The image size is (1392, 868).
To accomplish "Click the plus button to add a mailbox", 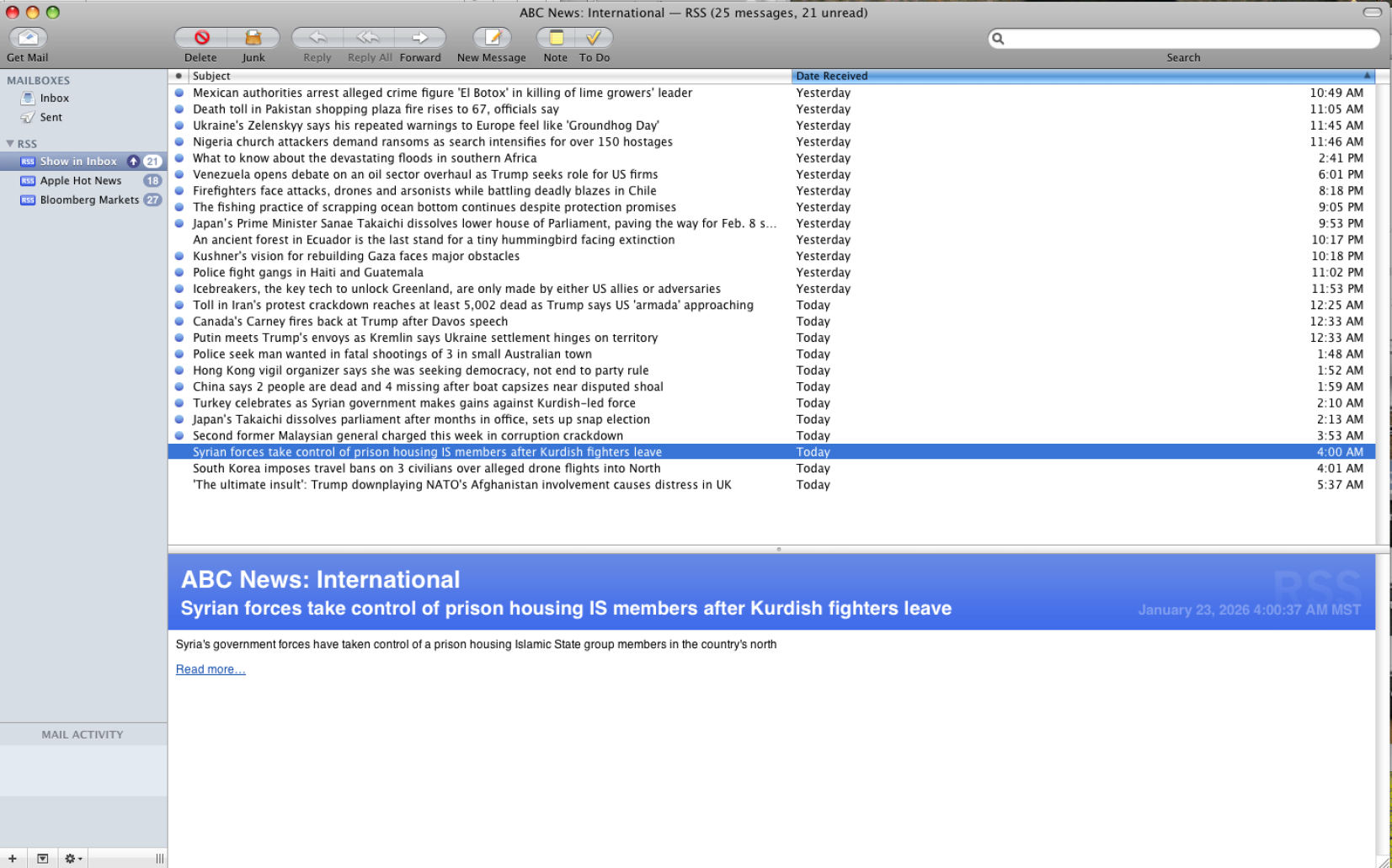I will [12, 859].
